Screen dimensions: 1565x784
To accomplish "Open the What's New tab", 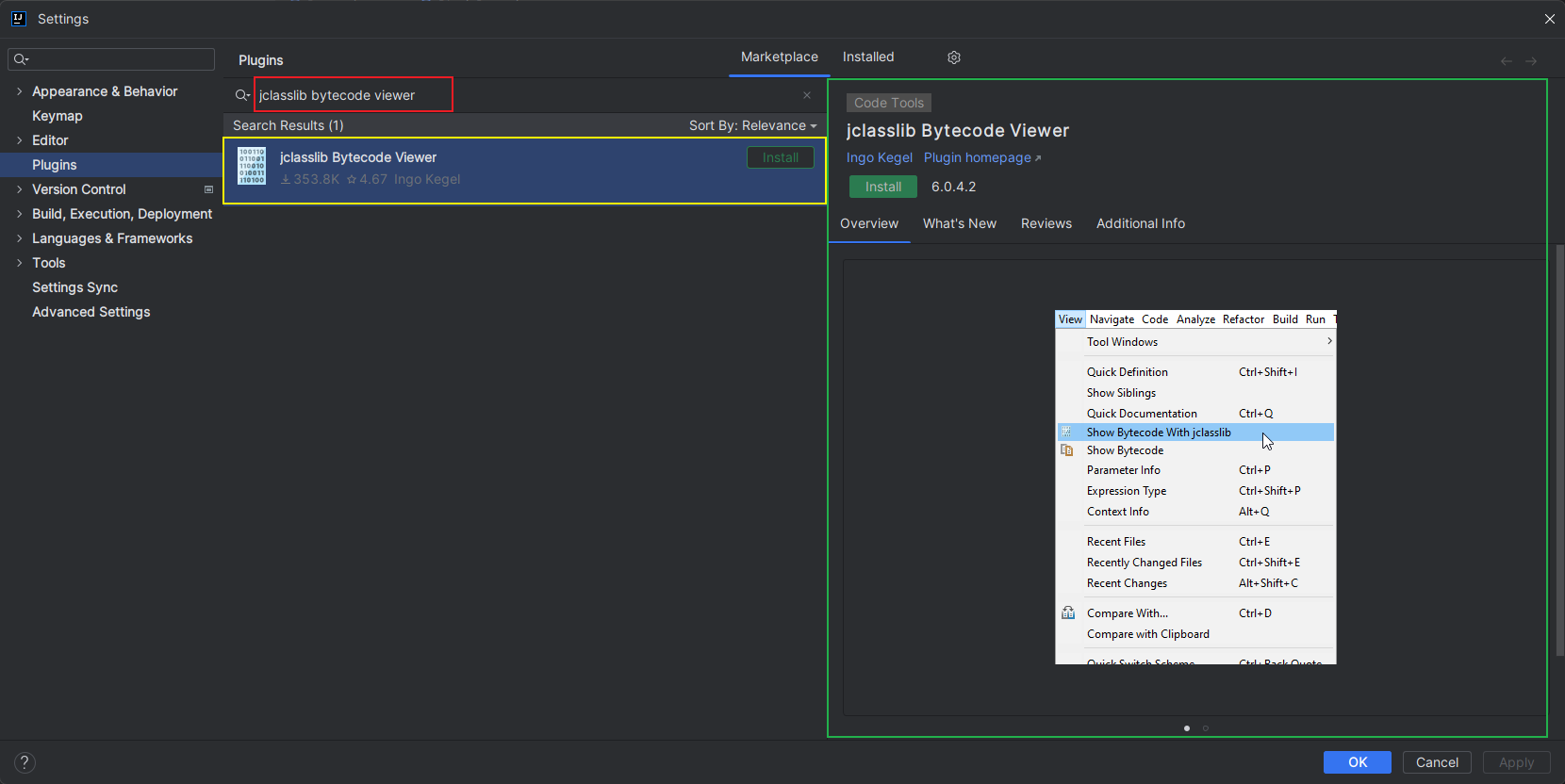I will coord(960,223).
